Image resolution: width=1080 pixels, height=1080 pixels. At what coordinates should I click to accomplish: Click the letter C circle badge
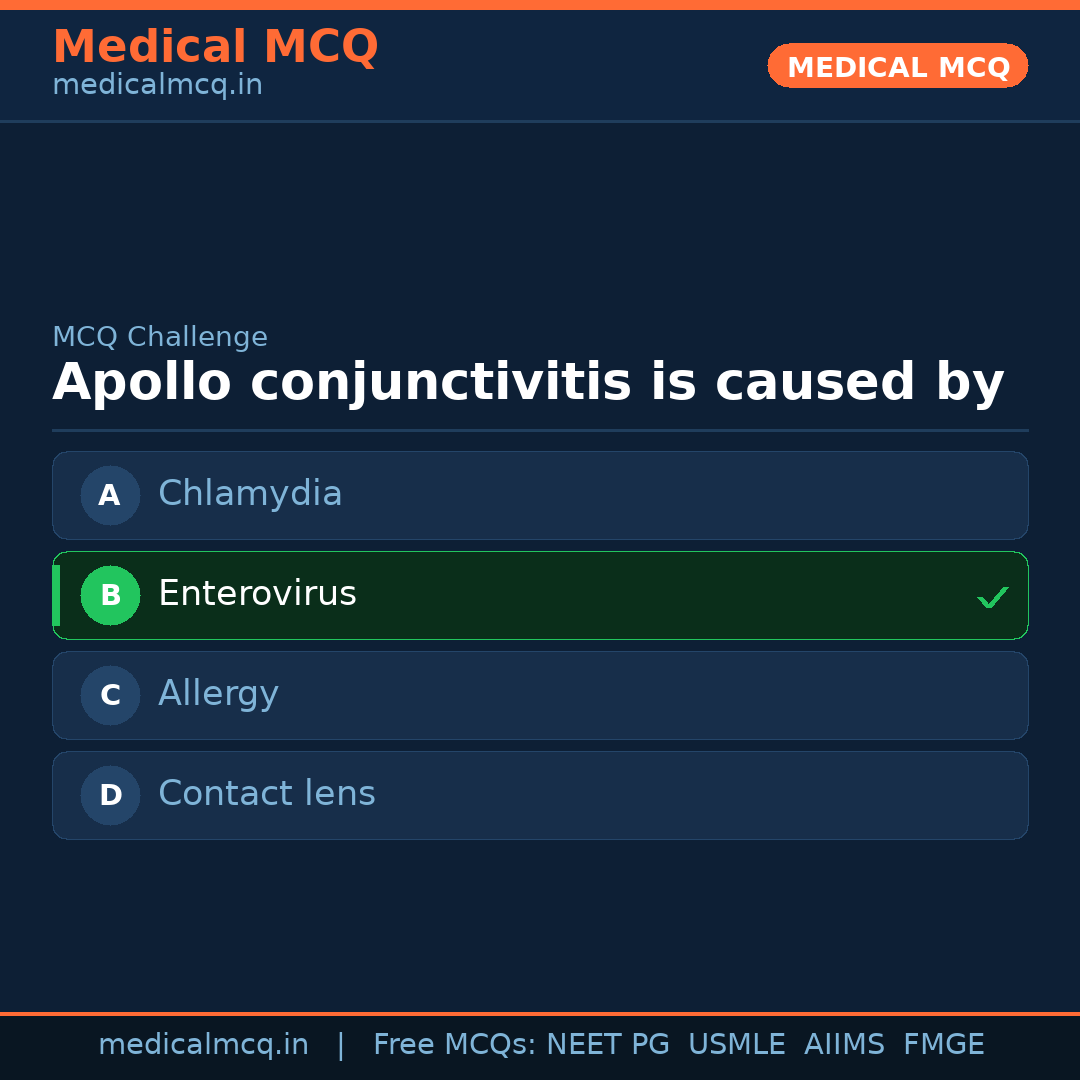pyautogui.click(x=110, y=695)
